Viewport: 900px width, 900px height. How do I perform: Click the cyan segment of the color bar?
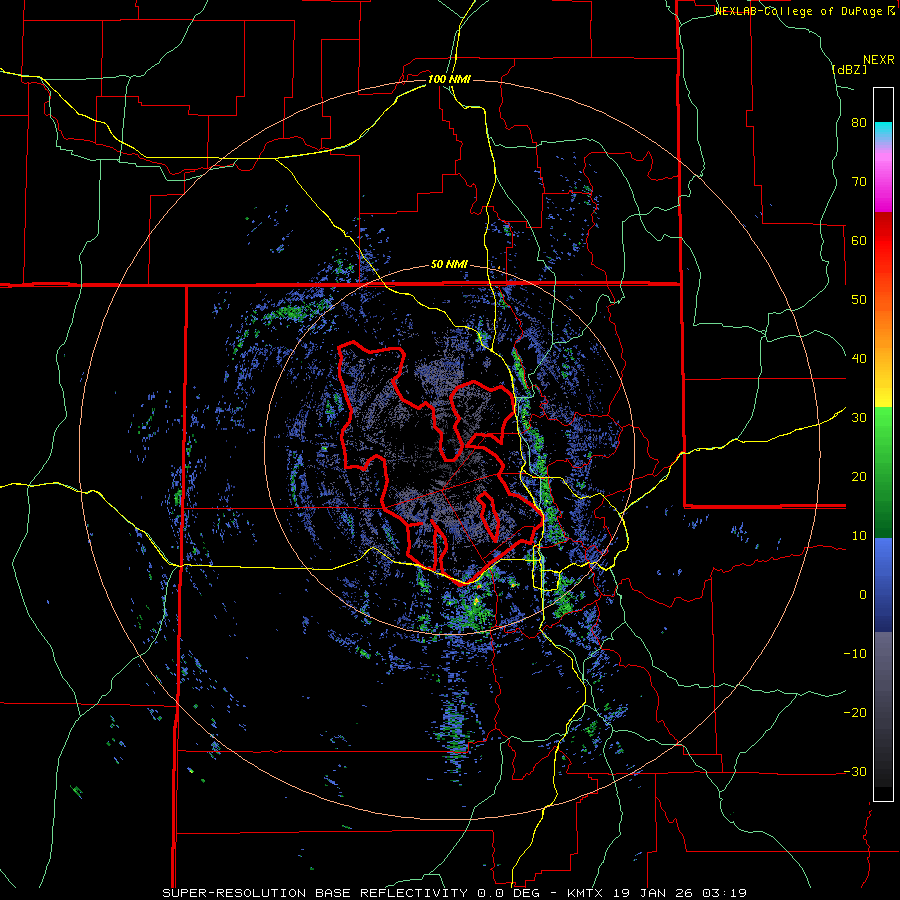(883, 131)
